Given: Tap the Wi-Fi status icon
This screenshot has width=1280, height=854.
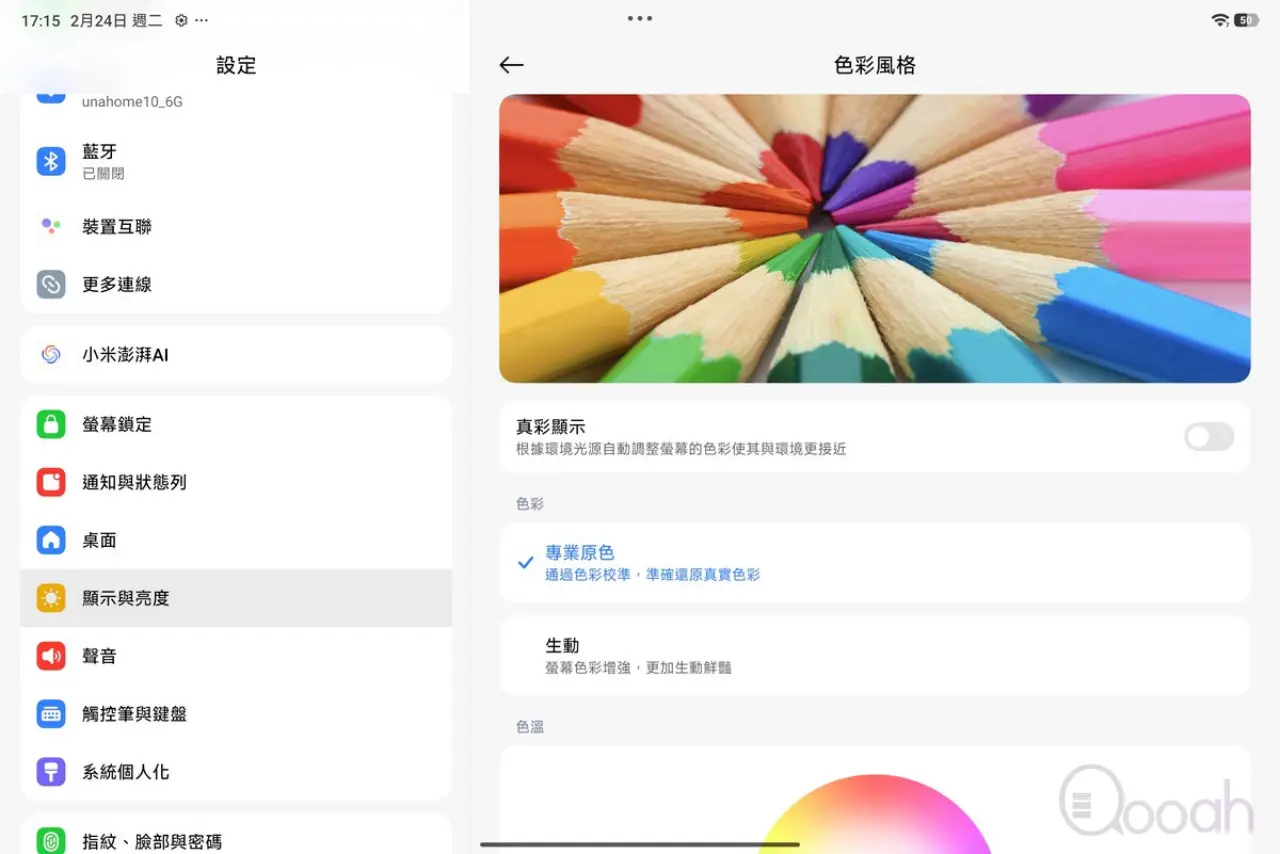Looking at the screenshot, I should [1219, 20].
